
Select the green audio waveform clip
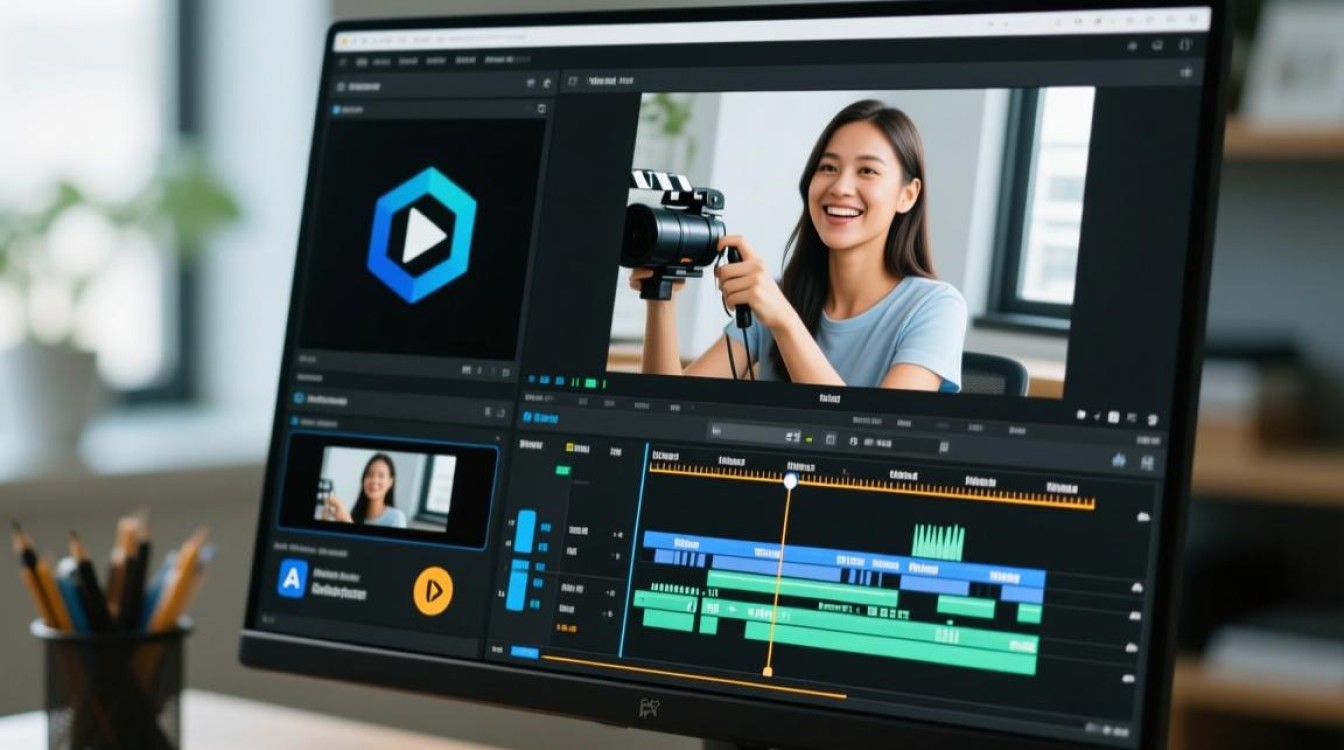[938, 542]
